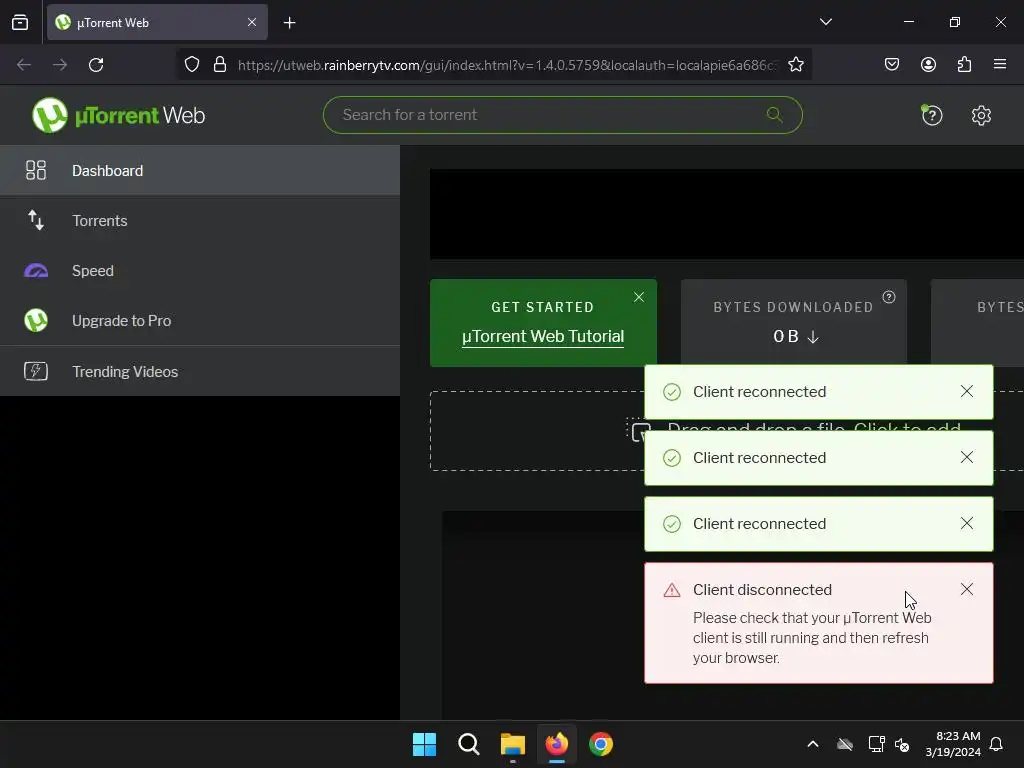
Task: Dismiss the second Client reconnected notification
Action: [x=967, y=457]
